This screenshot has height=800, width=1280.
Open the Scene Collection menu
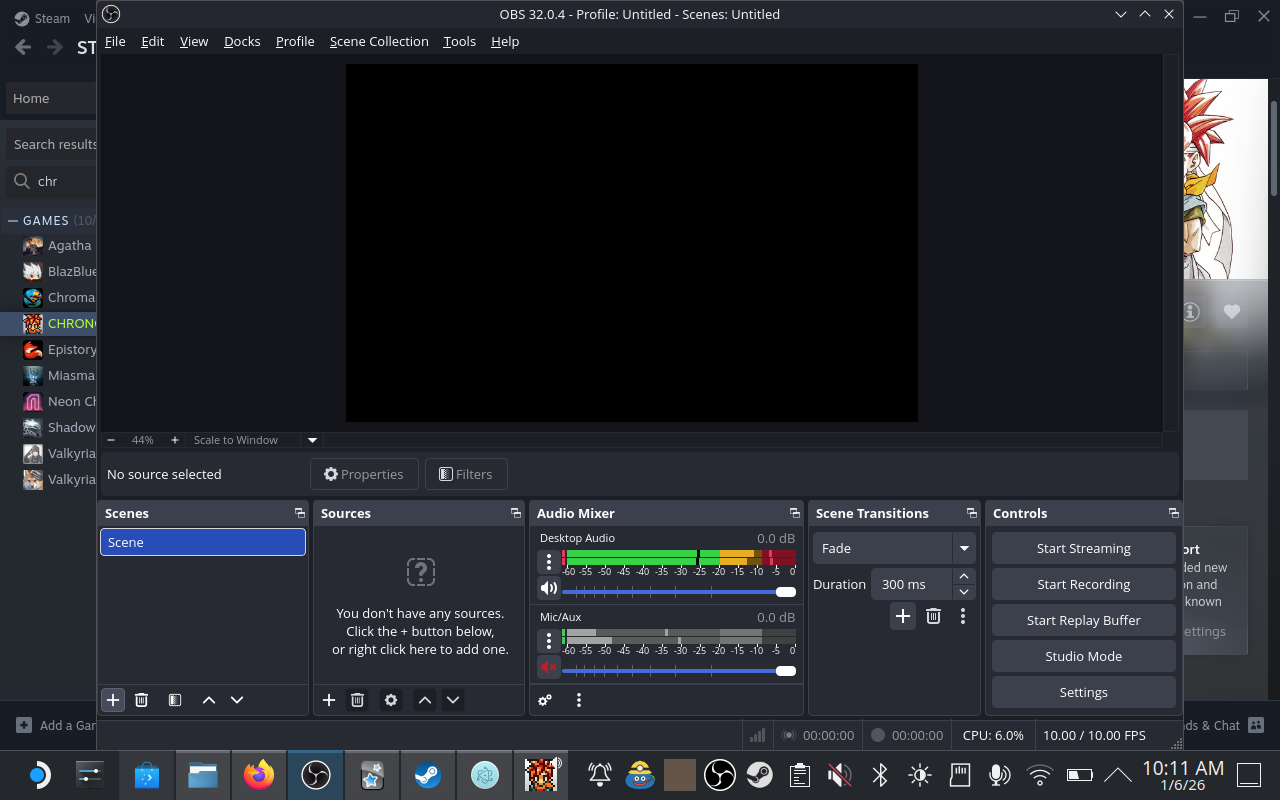[379, 41]
